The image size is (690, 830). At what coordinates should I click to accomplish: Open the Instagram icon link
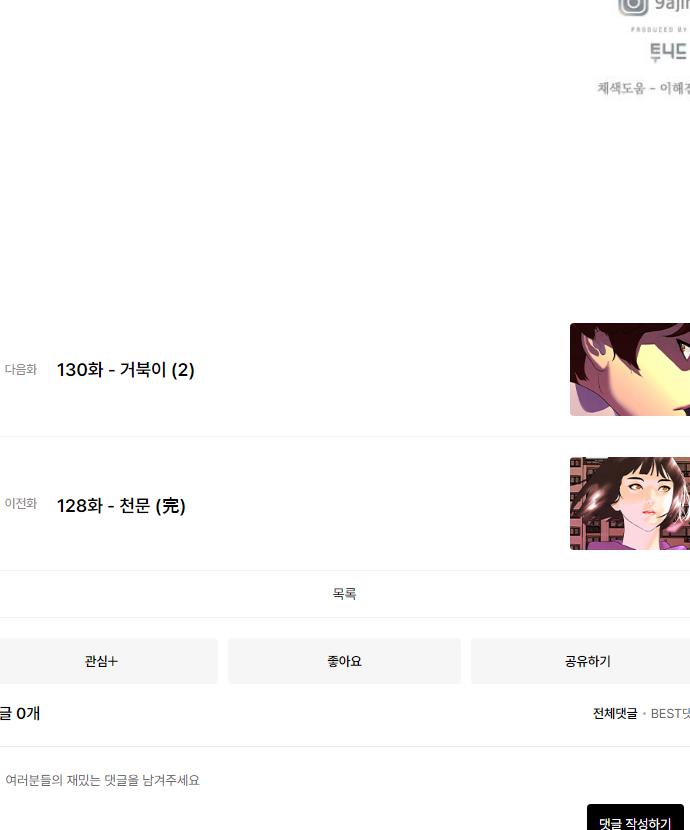coord(633,6)
